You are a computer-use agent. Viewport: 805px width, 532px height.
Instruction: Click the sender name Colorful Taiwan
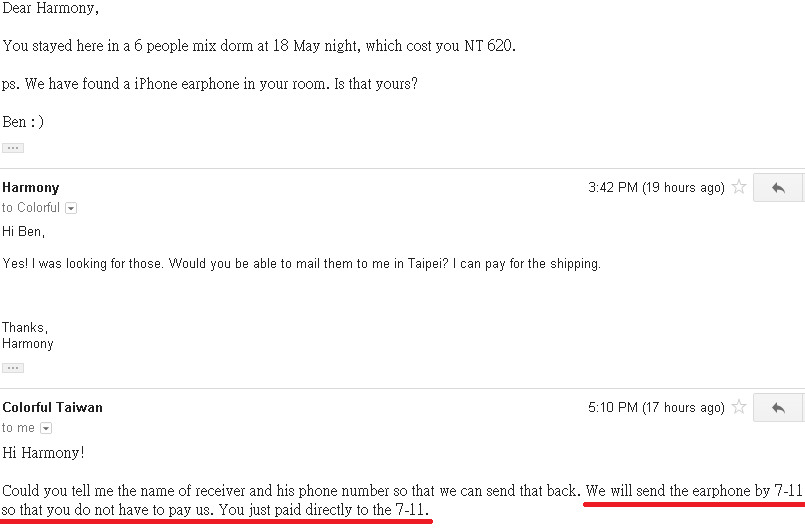coord(52,407)
